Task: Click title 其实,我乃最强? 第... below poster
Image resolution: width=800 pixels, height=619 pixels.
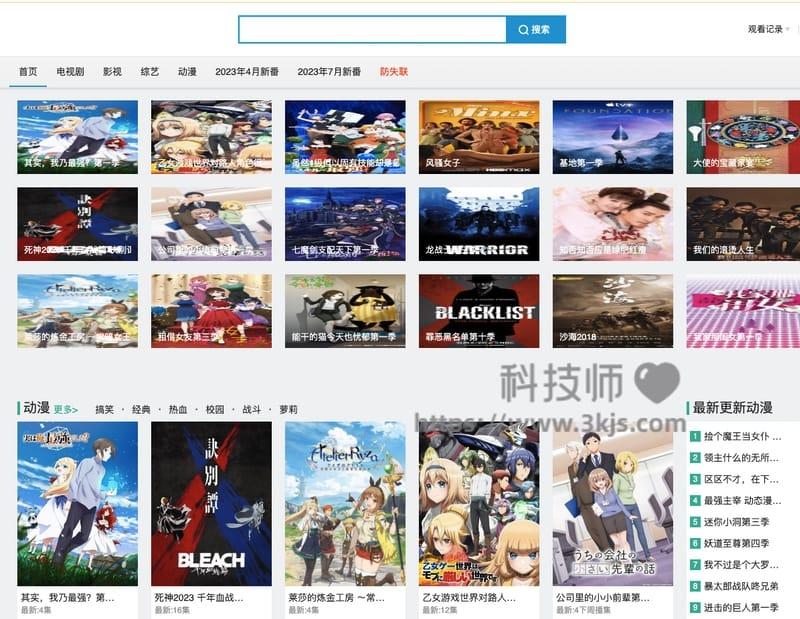Action: click(x=67, y=597)
